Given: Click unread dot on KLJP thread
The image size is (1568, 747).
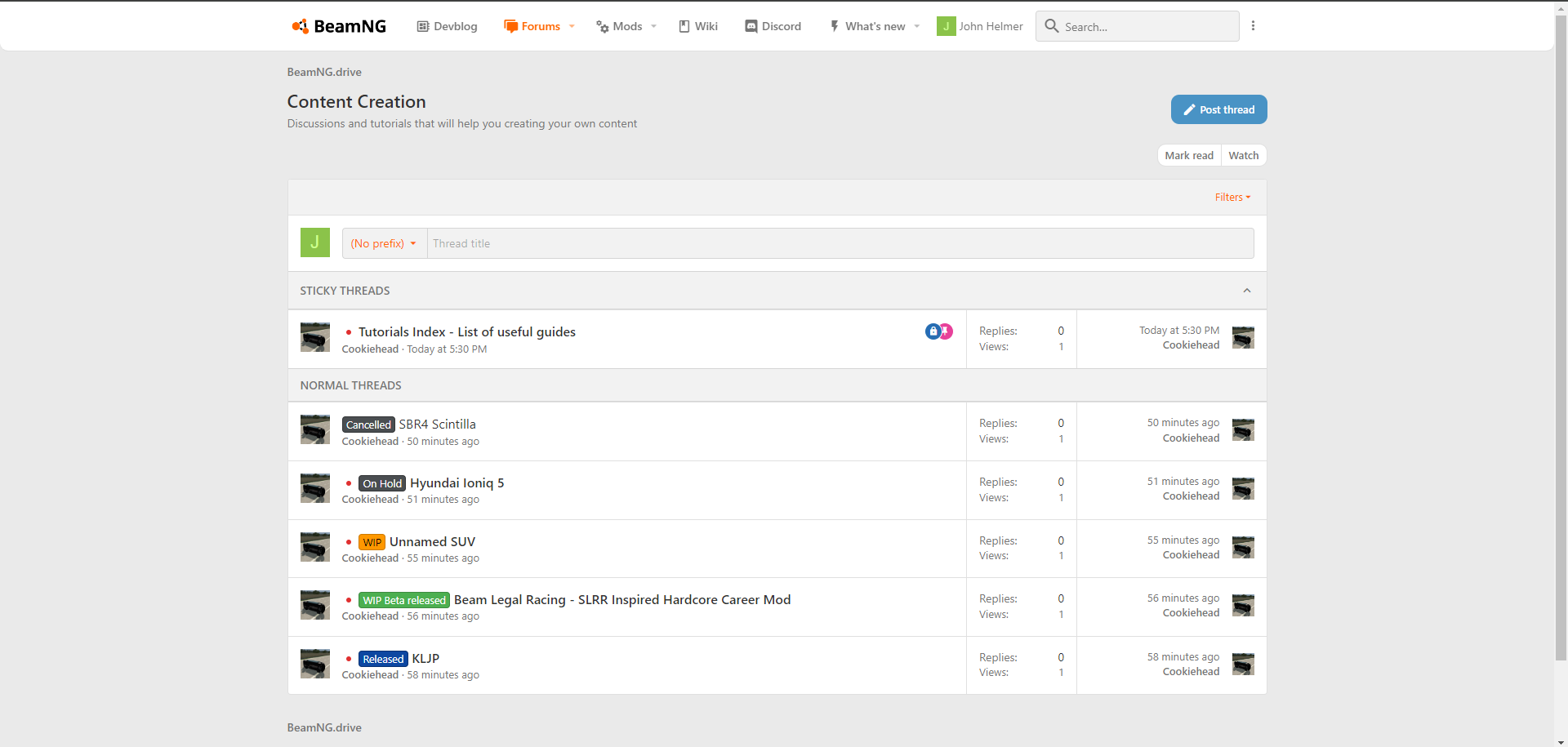Looking at the screenshot, I should click(349, 659).
